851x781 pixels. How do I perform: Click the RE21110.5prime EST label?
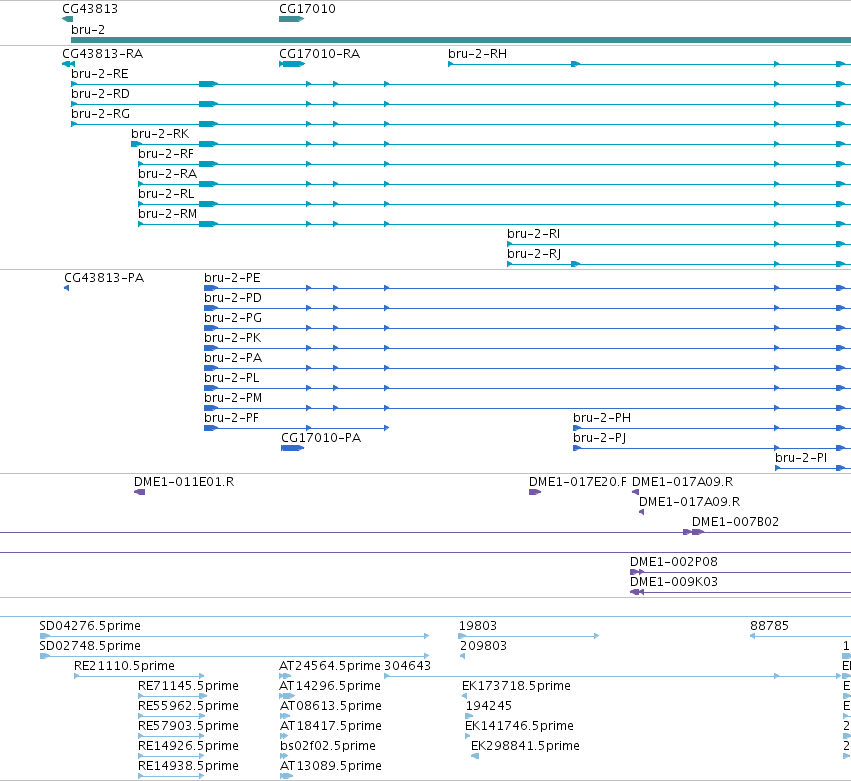coord(124,666)
